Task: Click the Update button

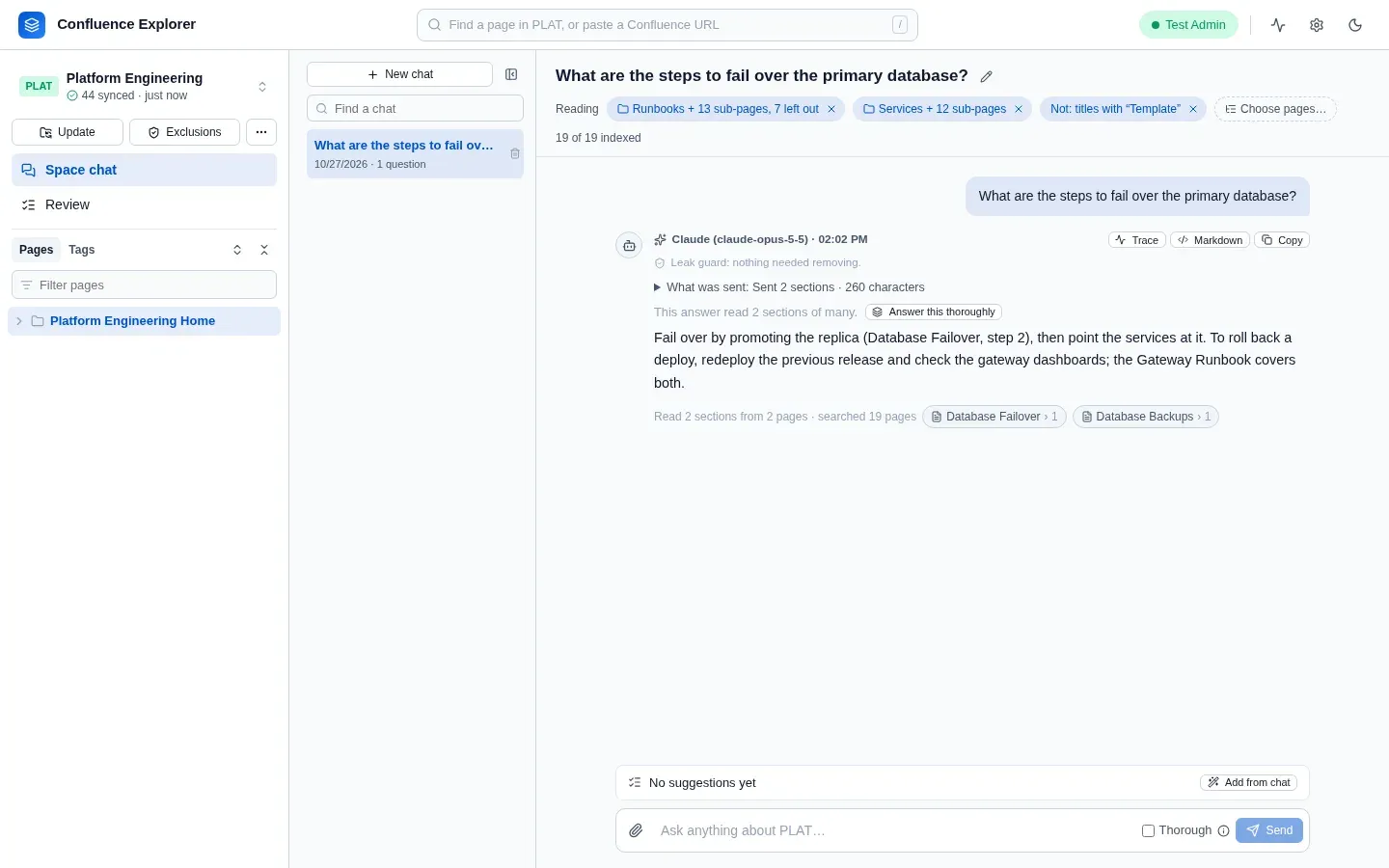Action: [68, 132]
